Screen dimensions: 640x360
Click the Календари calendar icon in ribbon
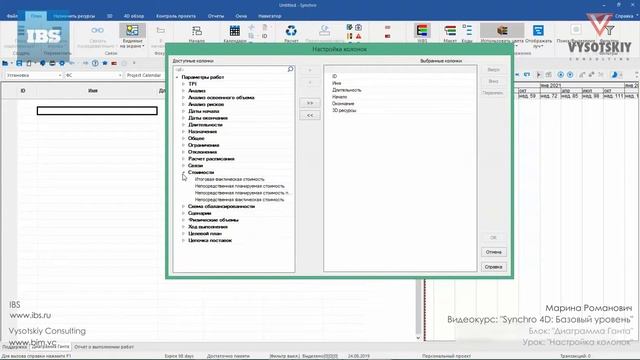pyautogui.click(x=235, y=31)
